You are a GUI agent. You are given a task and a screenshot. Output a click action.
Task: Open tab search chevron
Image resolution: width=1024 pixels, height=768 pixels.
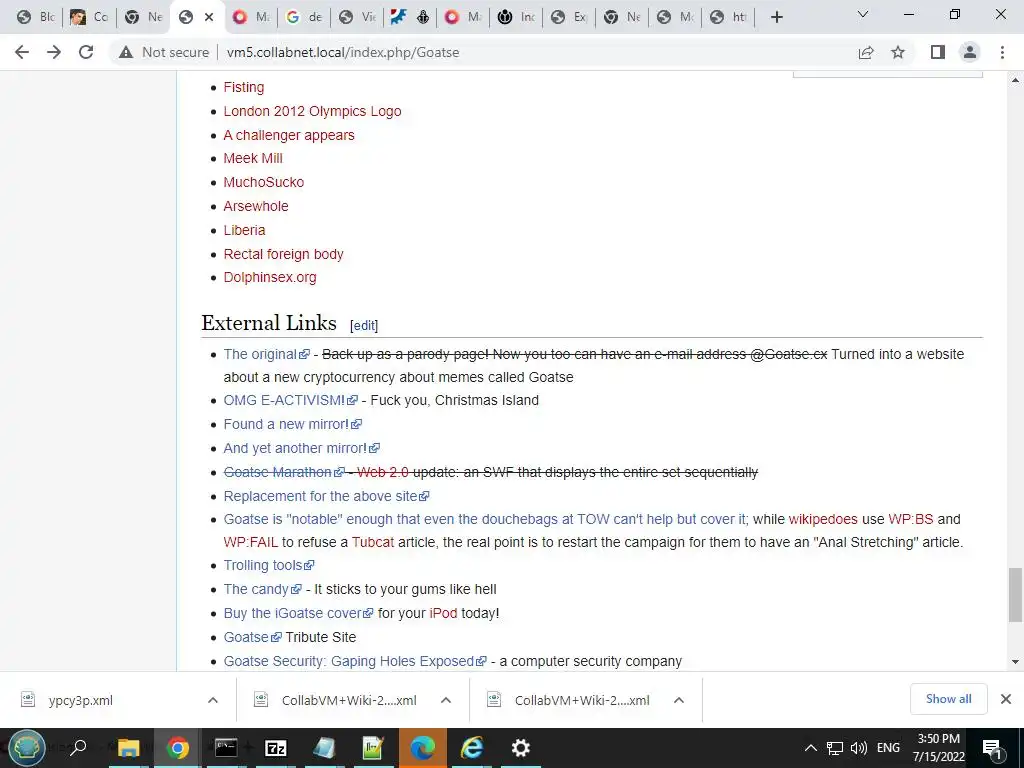863,14
